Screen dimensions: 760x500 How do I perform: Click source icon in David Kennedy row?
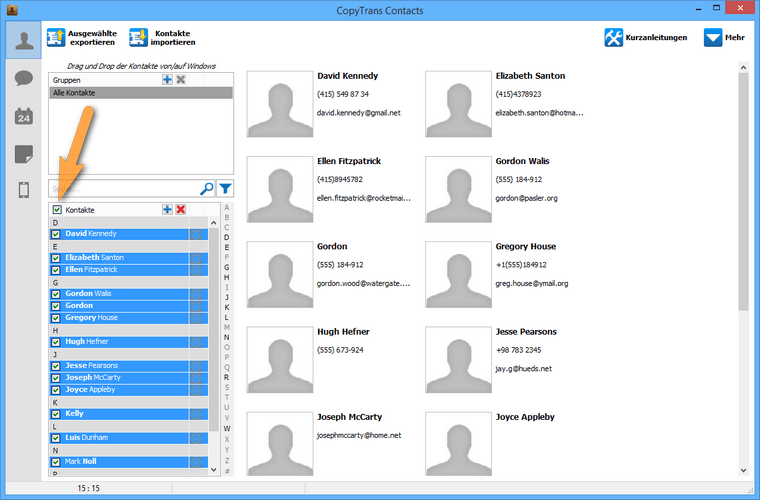tap(196, 234)
